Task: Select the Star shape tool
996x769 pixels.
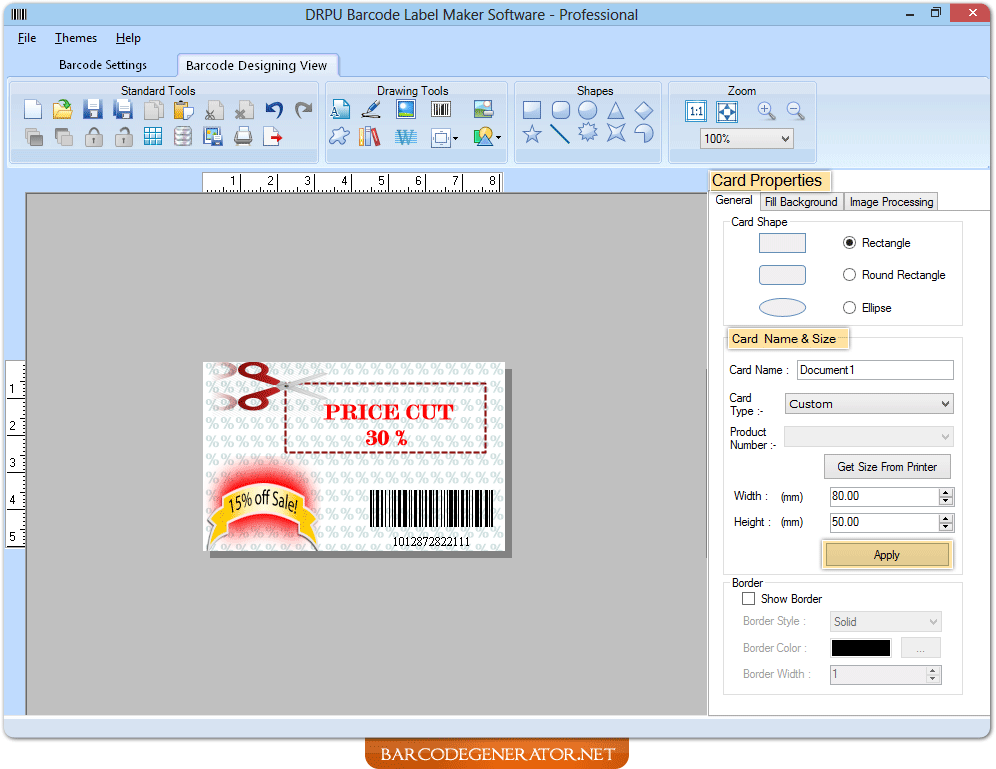Action: pos(532,135)
